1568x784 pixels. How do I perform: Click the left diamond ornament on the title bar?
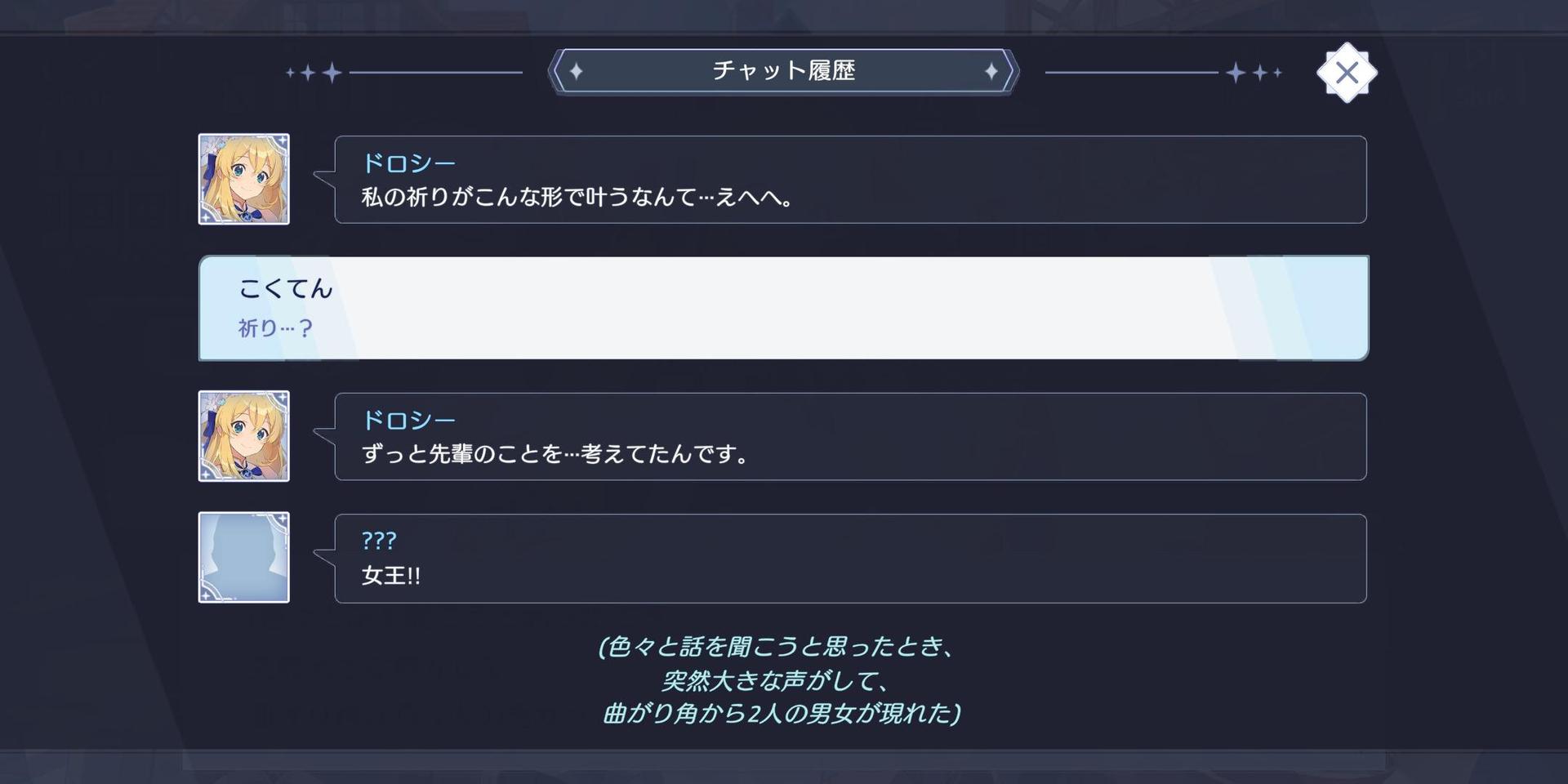576,72
